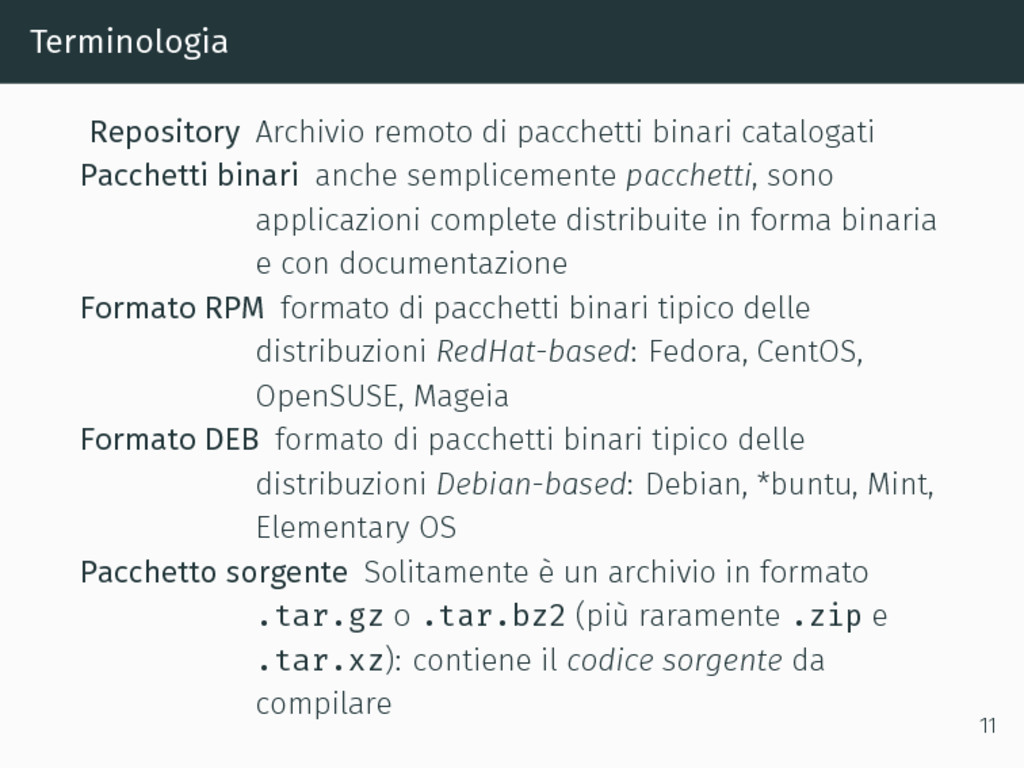1024x768 pixels.
Task: Click the word compilare
Action: coord(324,705)
